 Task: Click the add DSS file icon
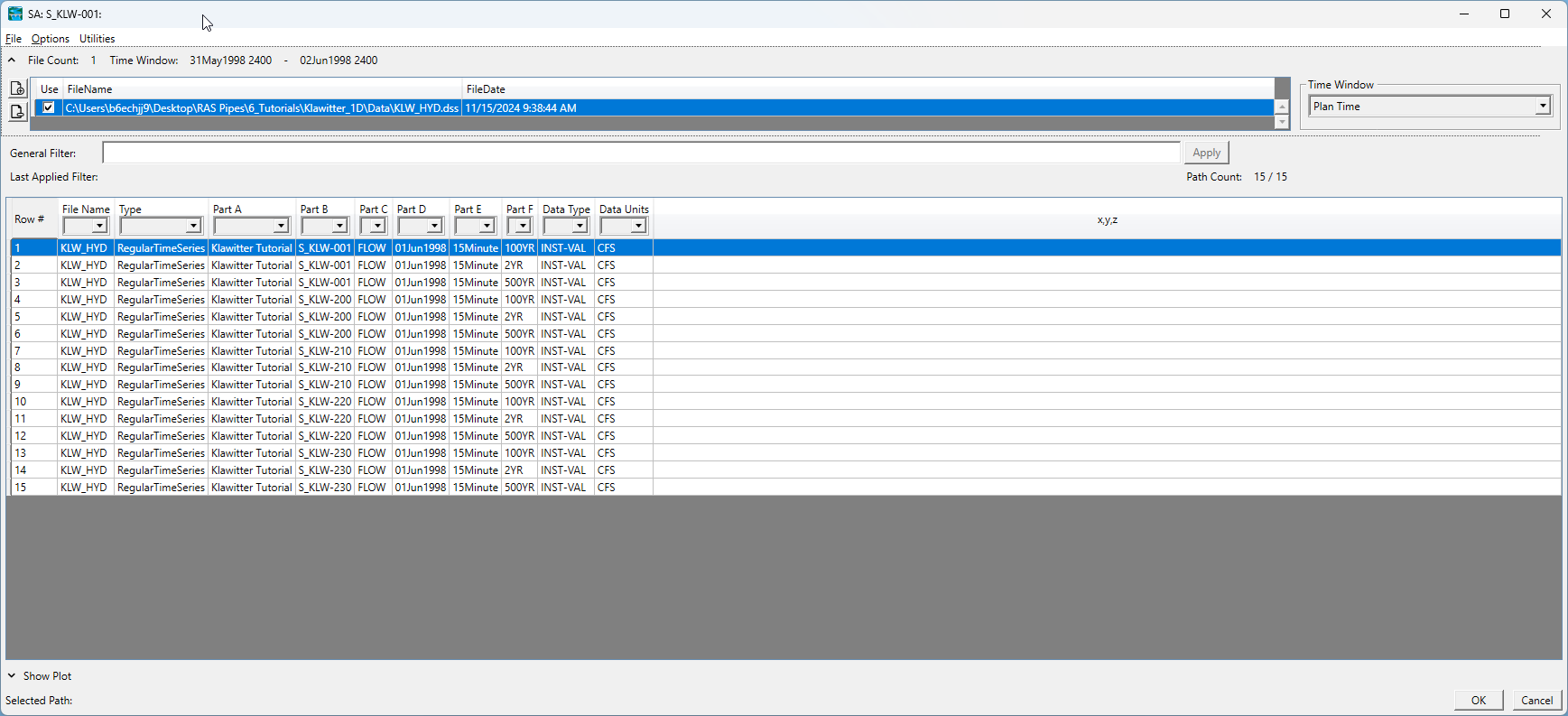click(x=17, y=88)
